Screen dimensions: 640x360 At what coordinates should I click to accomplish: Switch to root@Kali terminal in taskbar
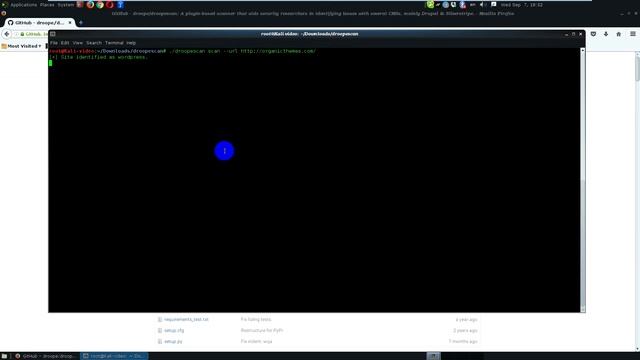[114, 356]
